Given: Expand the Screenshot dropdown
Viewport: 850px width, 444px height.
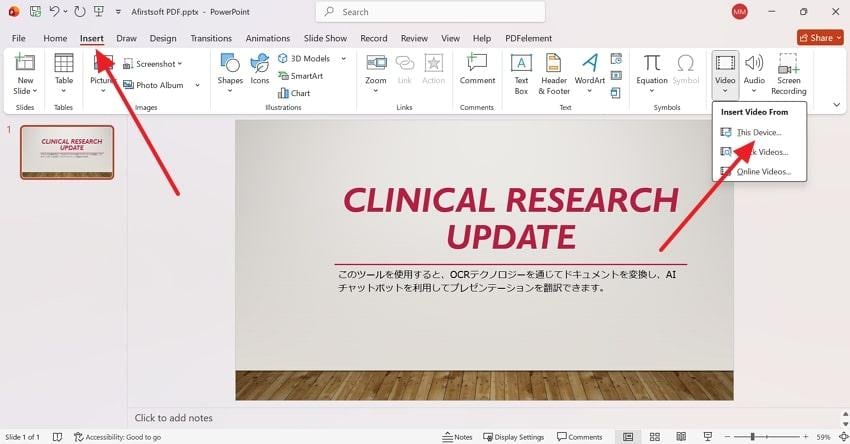Looking at the screenshot, I should pyautogui.click(x=180, y=64).
